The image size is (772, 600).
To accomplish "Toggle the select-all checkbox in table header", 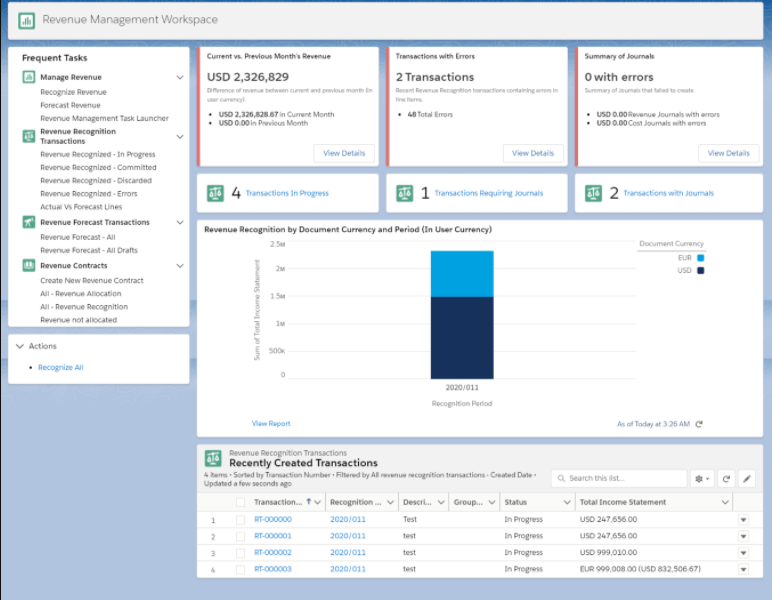I will (x=240, y=502).
